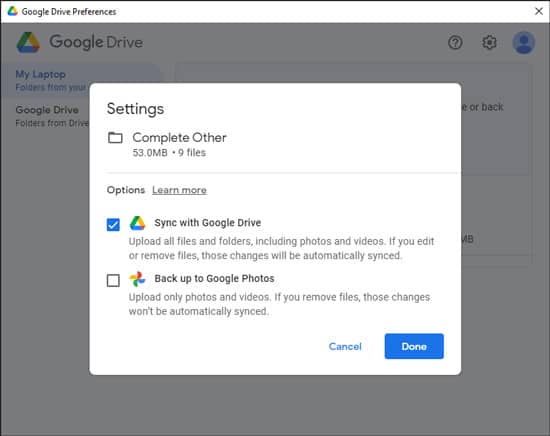
Task: Open the settings gear icon
Action: [489, 42]
